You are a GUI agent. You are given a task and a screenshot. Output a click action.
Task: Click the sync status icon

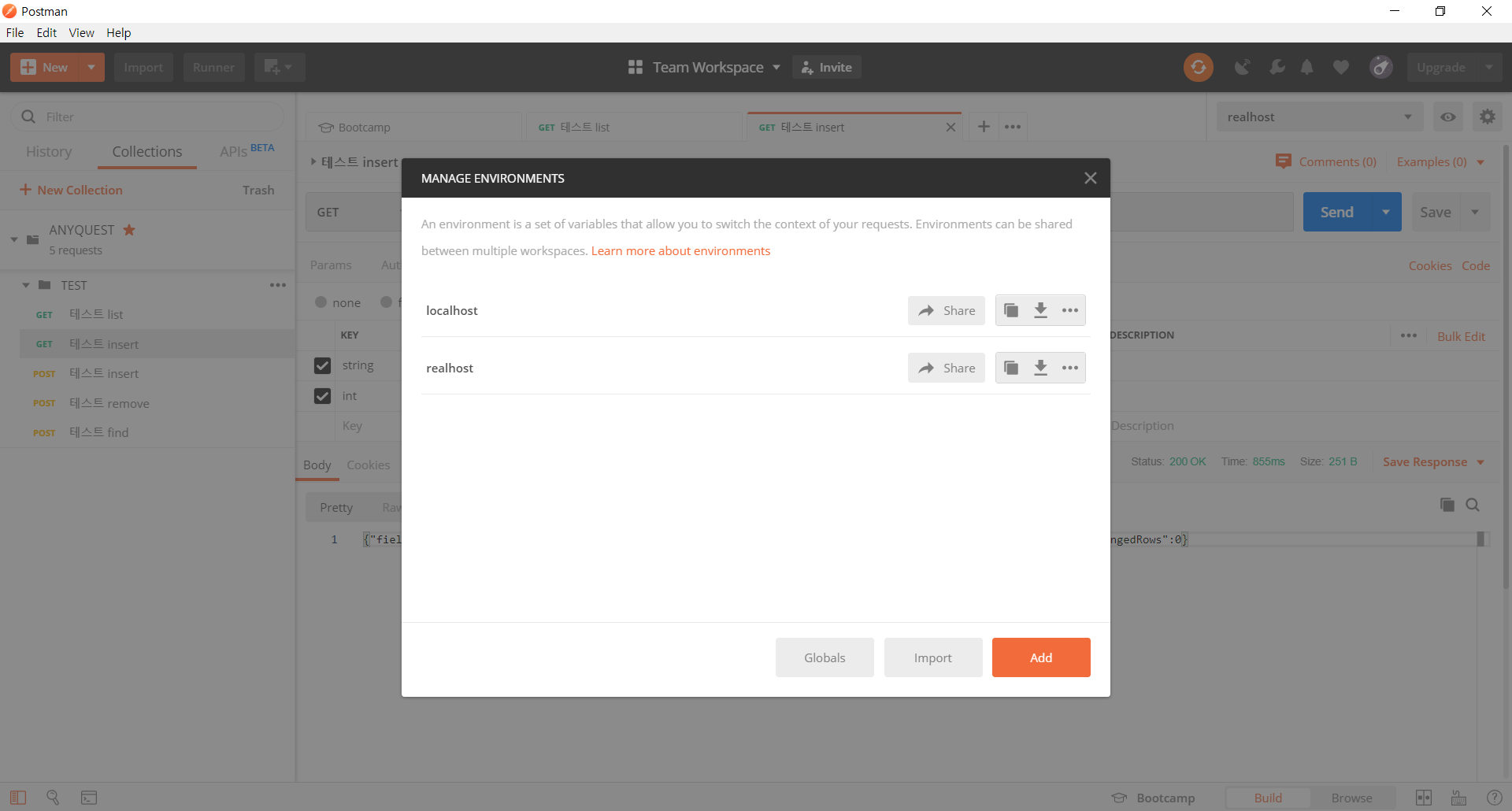[x=1198, y=67]
